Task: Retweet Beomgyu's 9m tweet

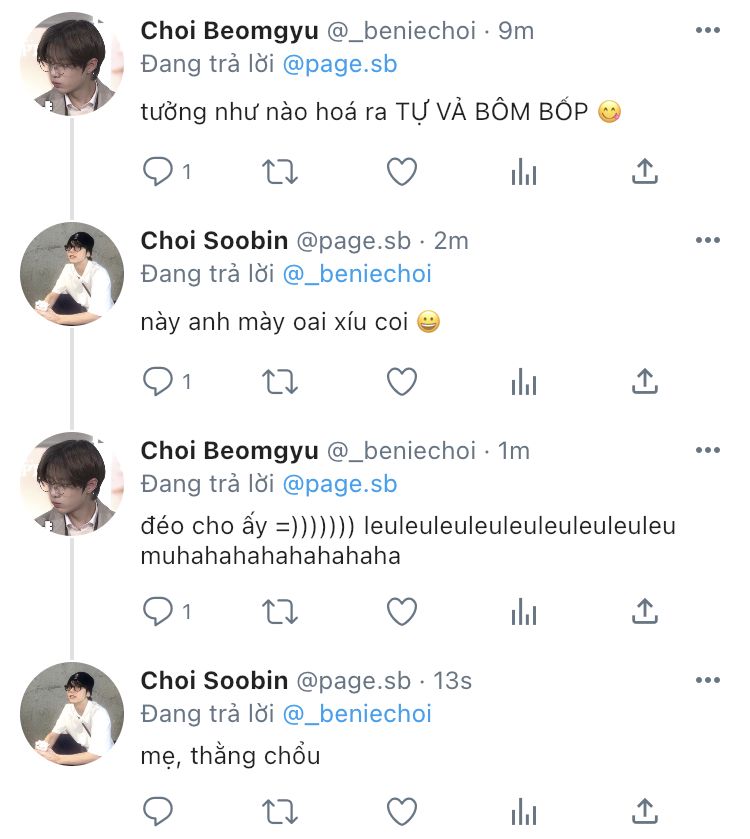Action: [280, 172]
